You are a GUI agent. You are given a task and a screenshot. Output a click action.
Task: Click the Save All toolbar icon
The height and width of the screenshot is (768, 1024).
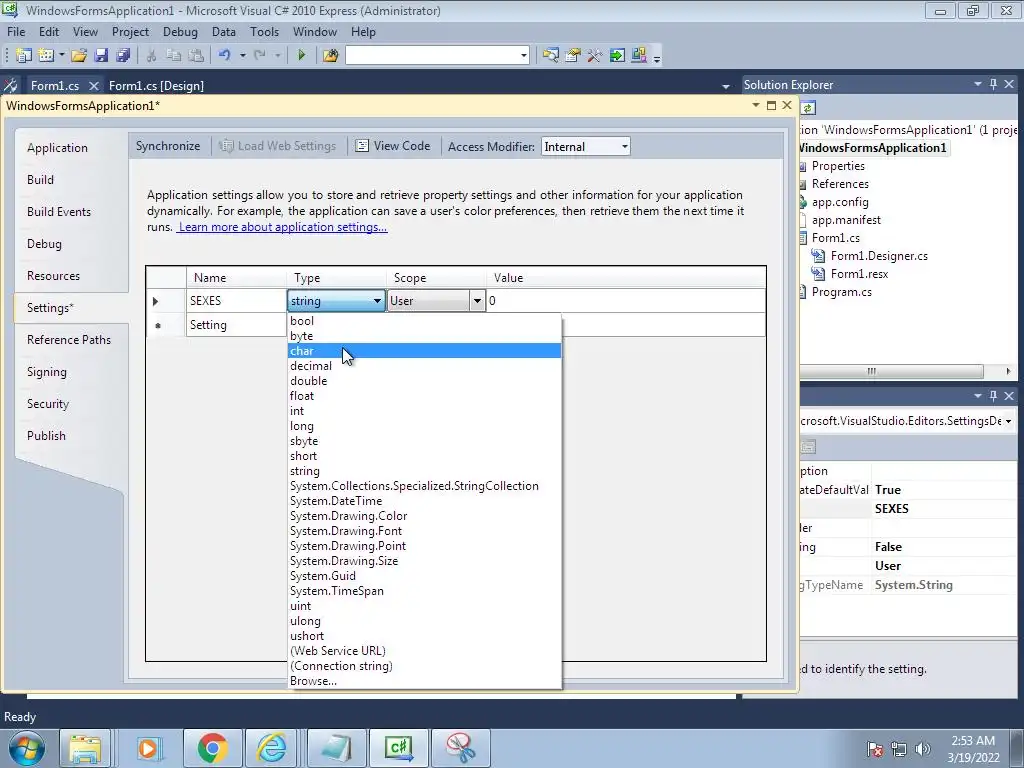click(123, 56)
